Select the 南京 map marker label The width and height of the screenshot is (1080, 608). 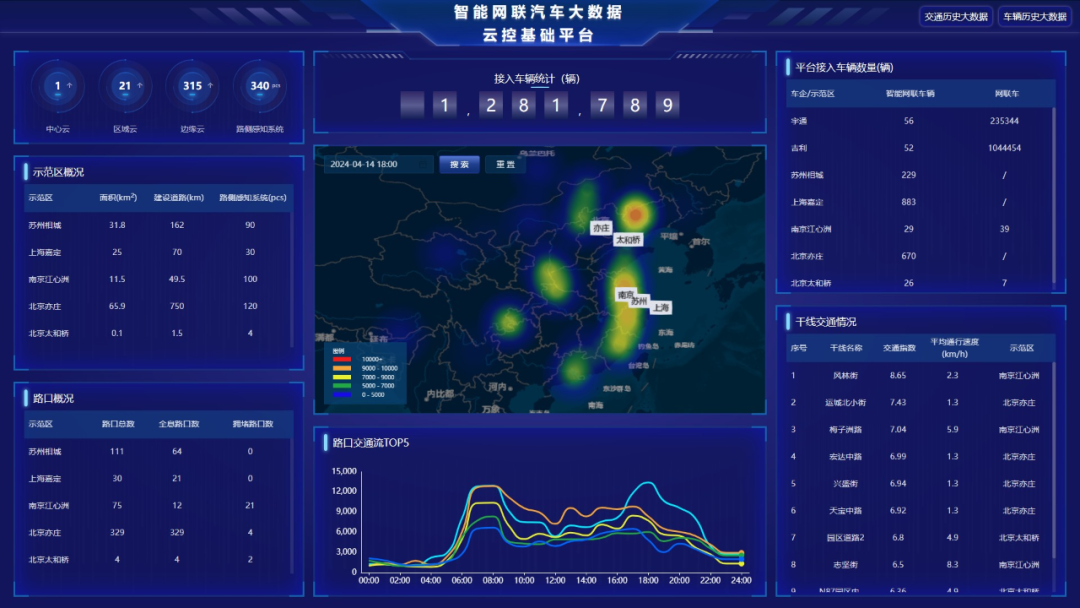(626, 295)
